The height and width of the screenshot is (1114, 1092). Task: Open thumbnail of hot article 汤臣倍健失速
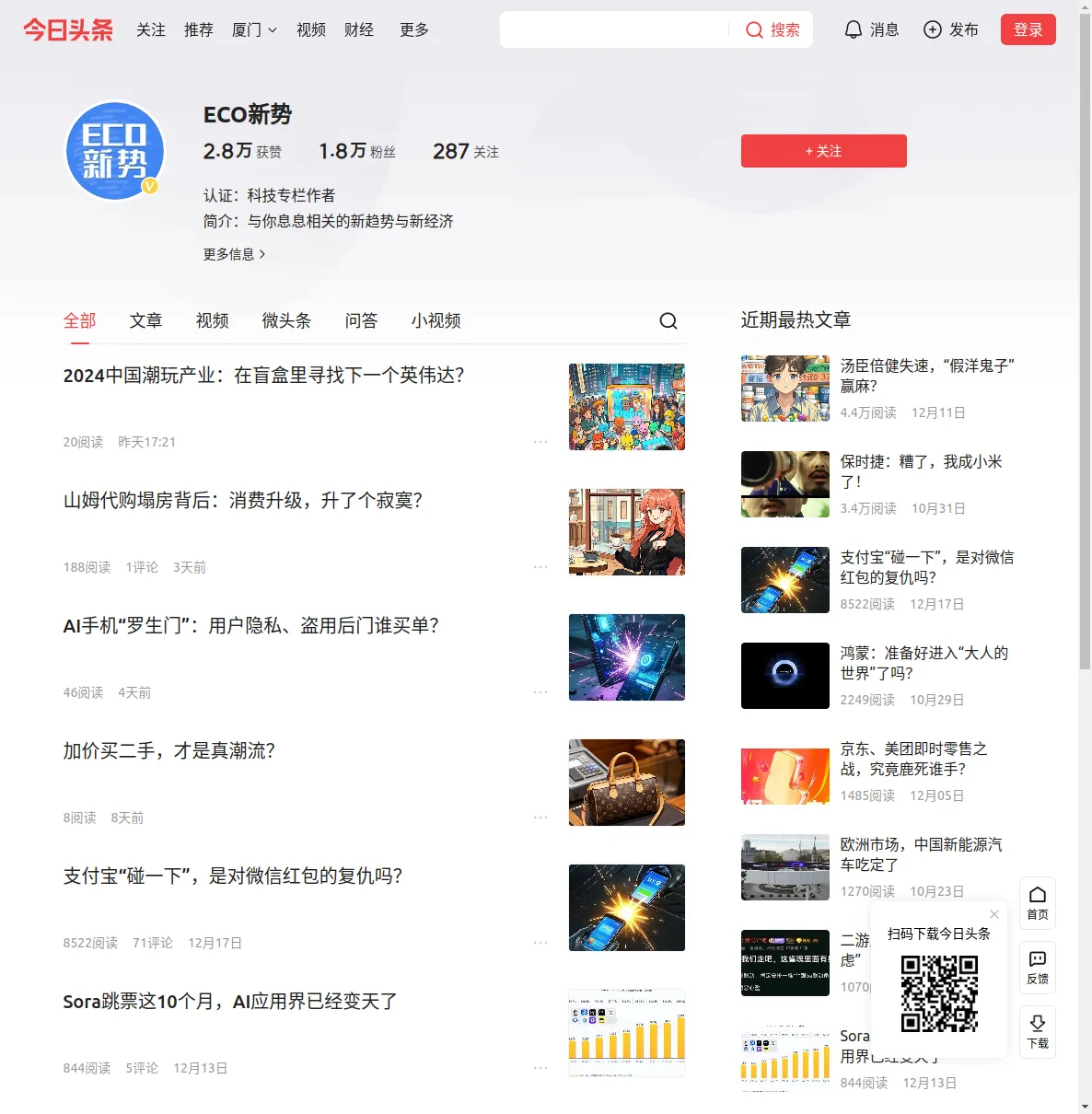pyautogui.click(x=785, y=389)
